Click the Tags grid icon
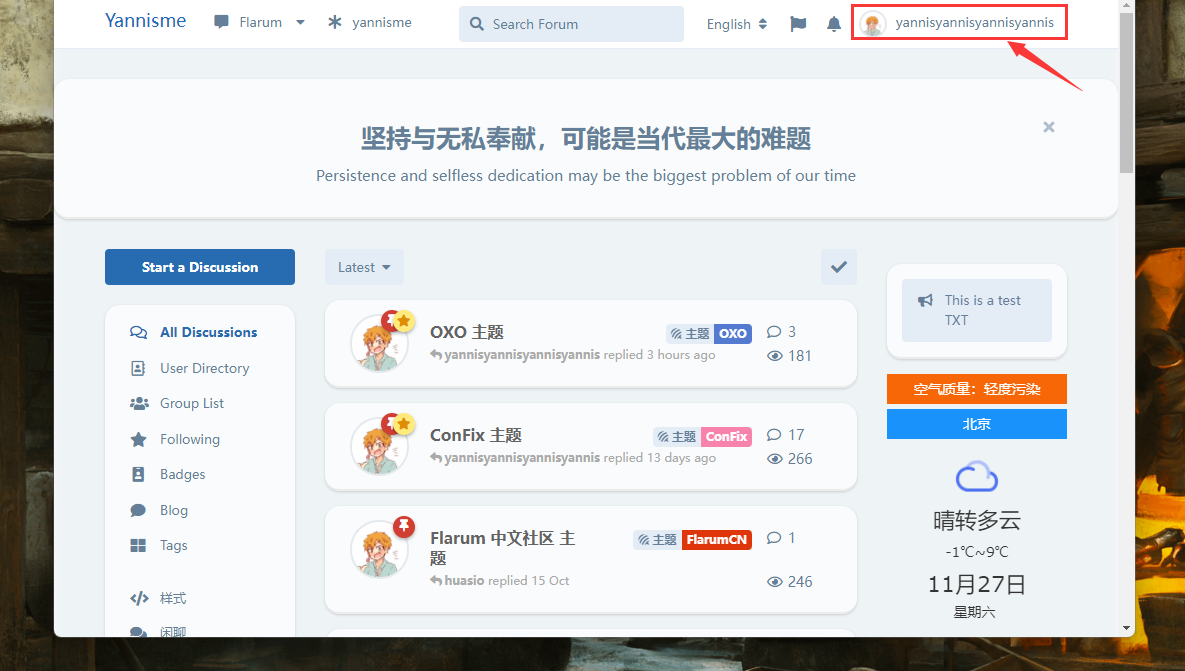The width and height of the screenshot is (1185, 671). click(x=138, y=546)
